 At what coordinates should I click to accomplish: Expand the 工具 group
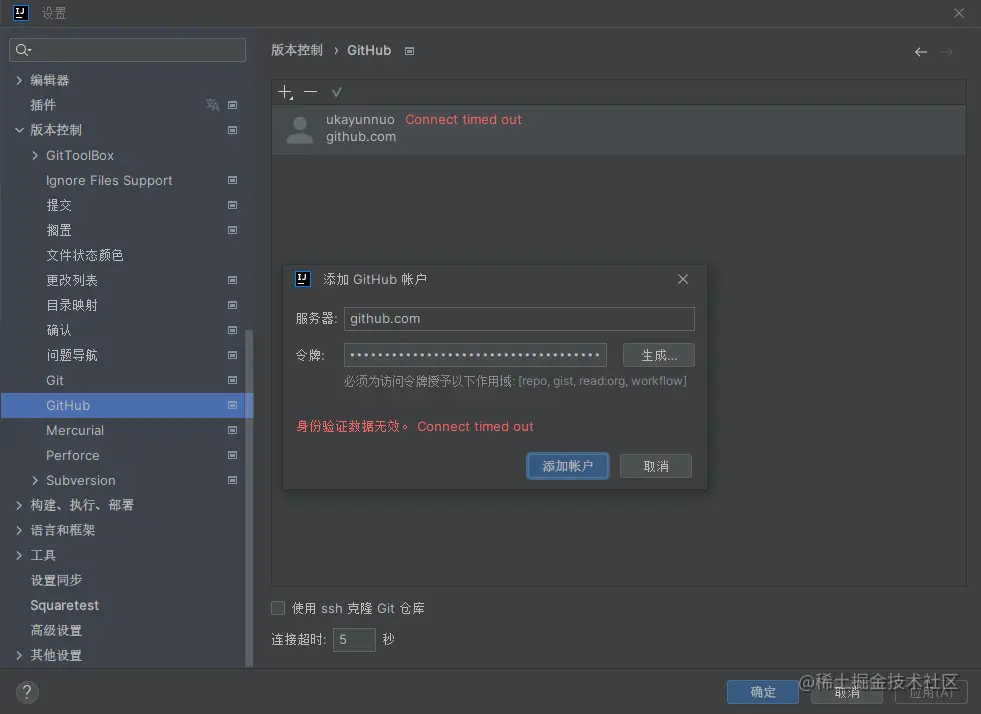[19, 556]
